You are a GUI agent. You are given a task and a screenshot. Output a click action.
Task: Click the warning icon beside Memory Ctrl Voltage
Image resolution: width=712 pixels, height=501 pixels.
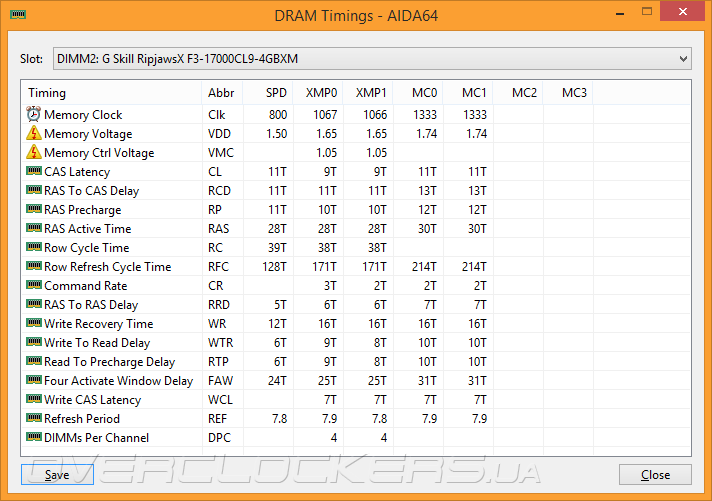click(34, 152)
